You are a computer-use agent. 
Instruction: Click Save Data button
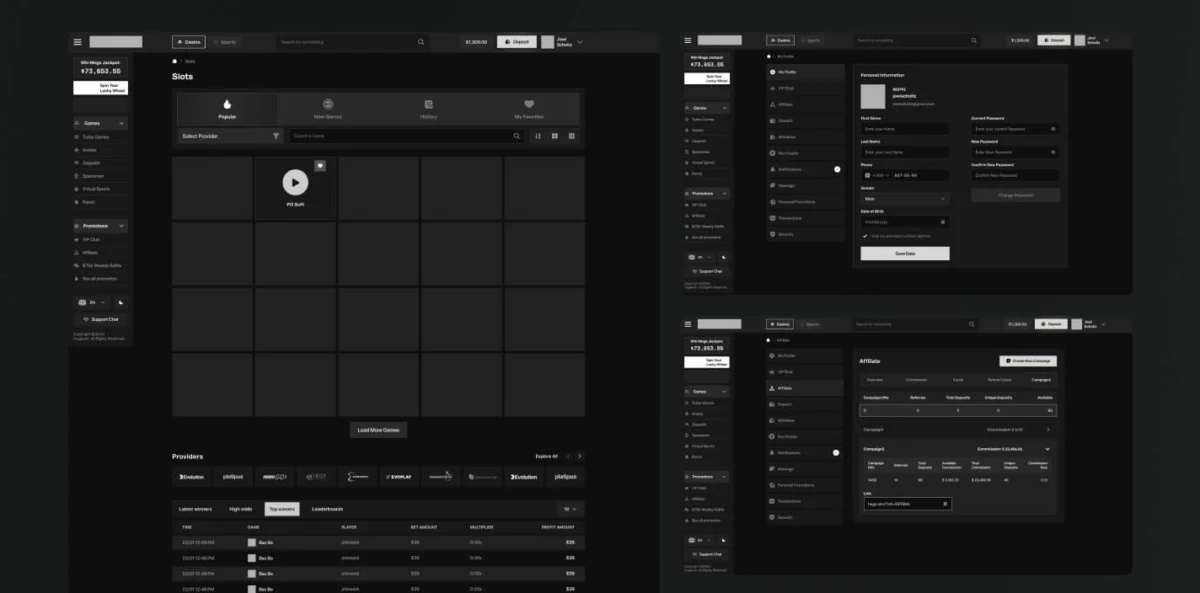tap(905, 254)
